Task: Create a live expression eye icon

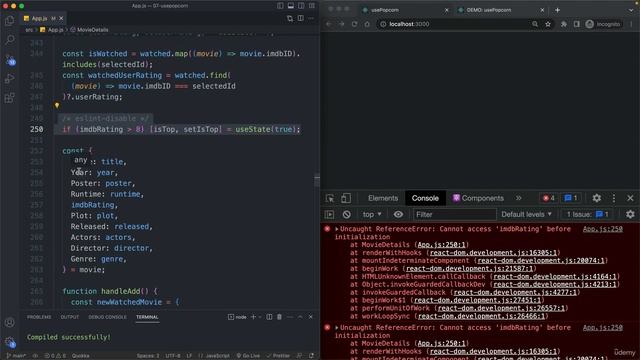Action: (398, 214)
